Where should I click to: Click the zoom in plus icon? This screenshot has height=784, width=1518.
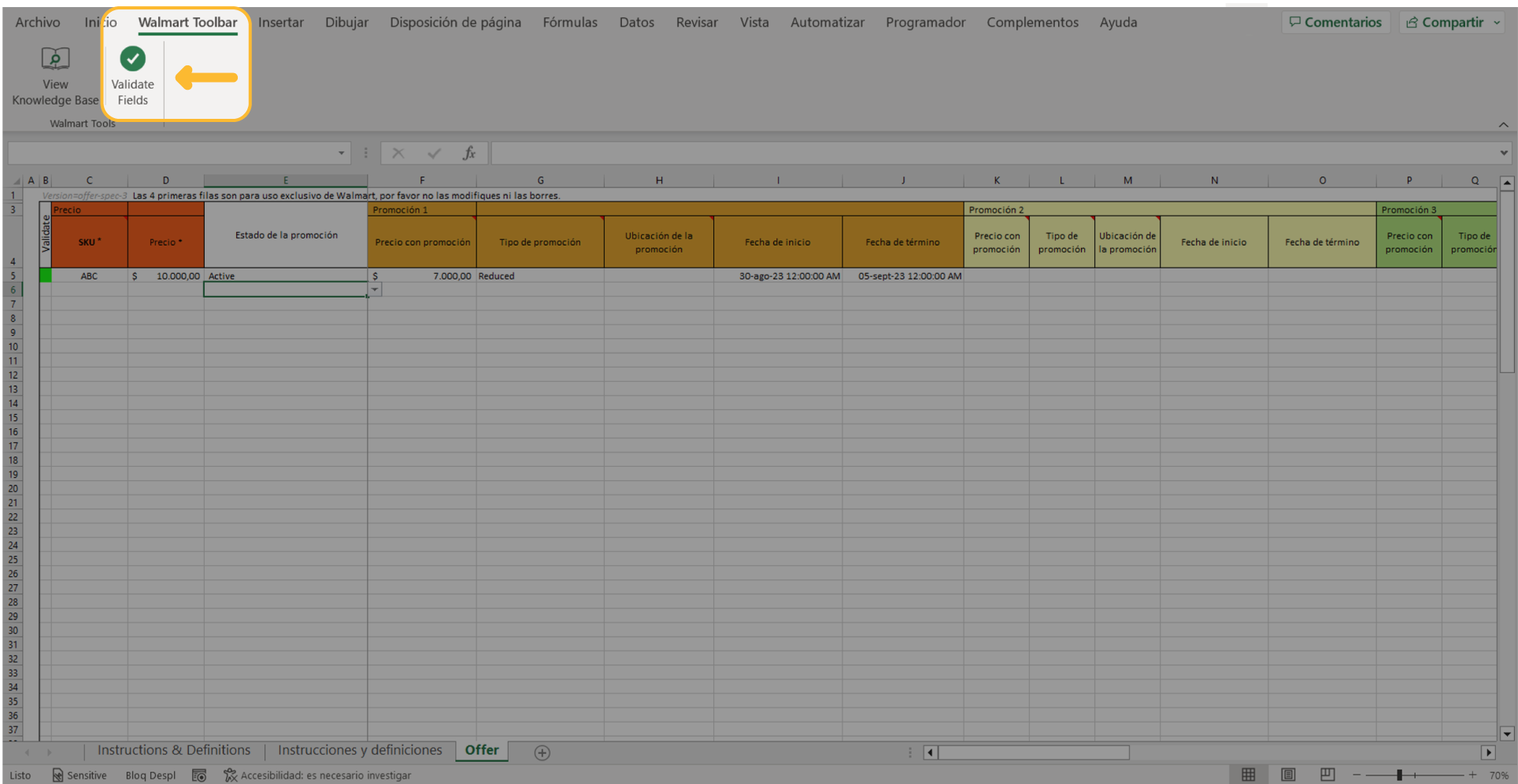(x=1472, y=775)
